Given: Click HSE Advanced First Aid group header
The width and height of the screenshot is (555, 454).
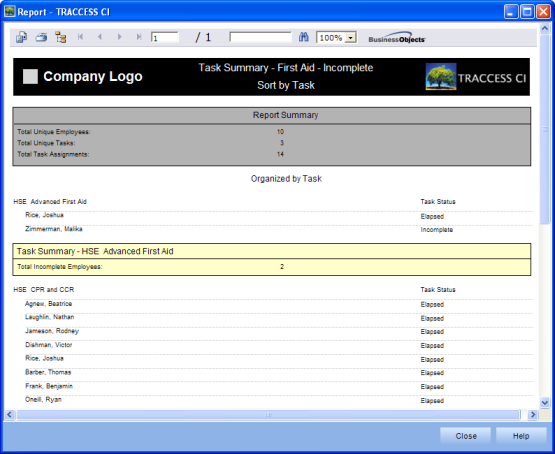Looking at the screenshot, I should point(50,202).
